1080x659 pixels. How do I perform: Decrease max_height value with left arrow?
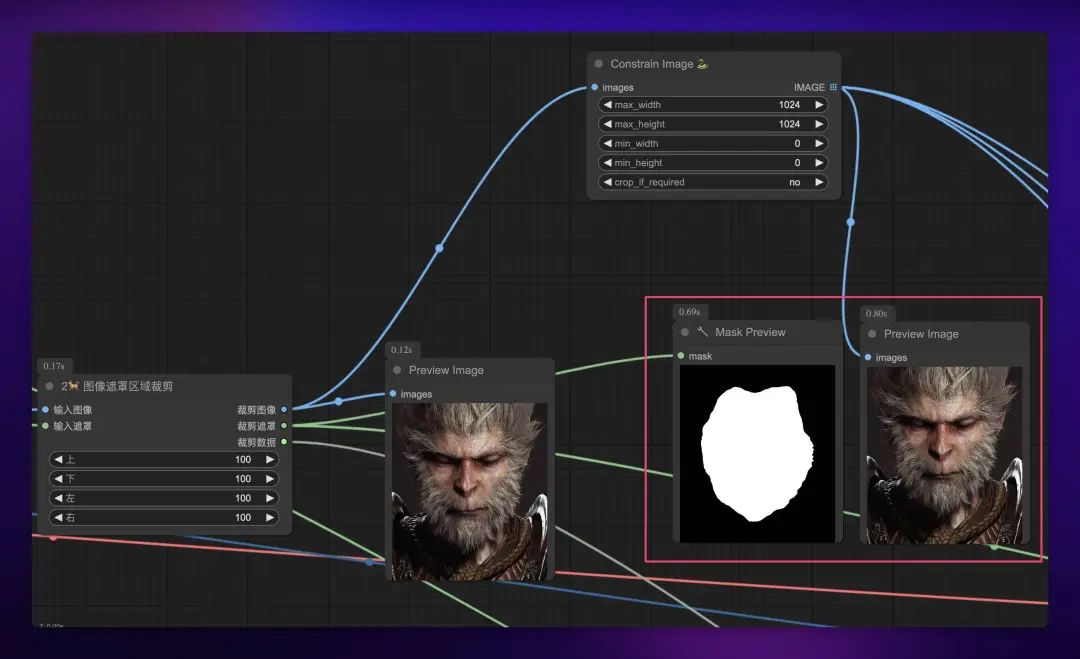point(608,124)
